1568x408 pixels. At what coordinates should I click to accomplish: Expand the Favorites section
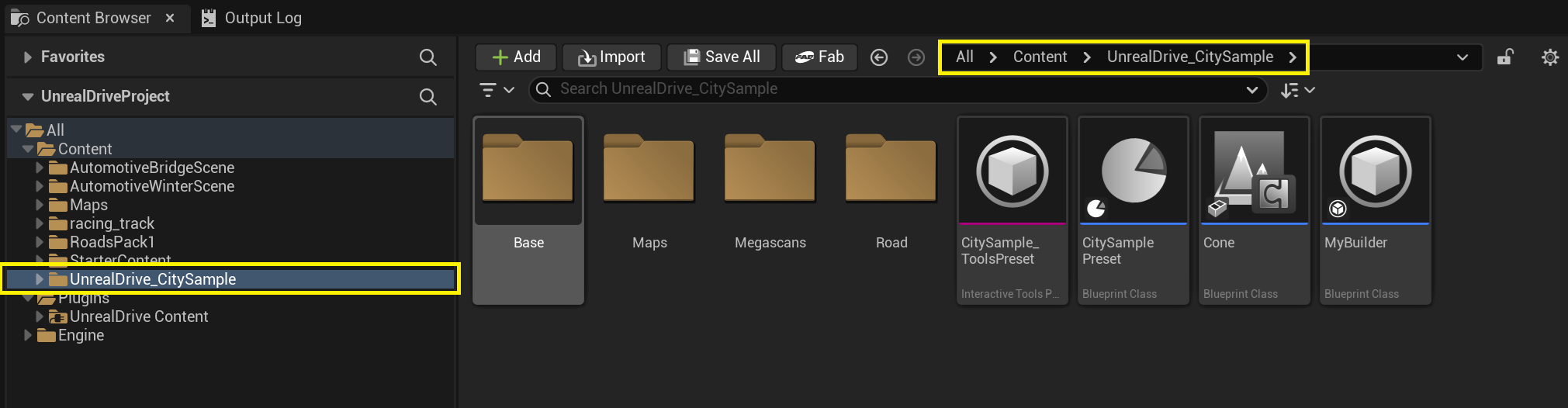point(28,57)
